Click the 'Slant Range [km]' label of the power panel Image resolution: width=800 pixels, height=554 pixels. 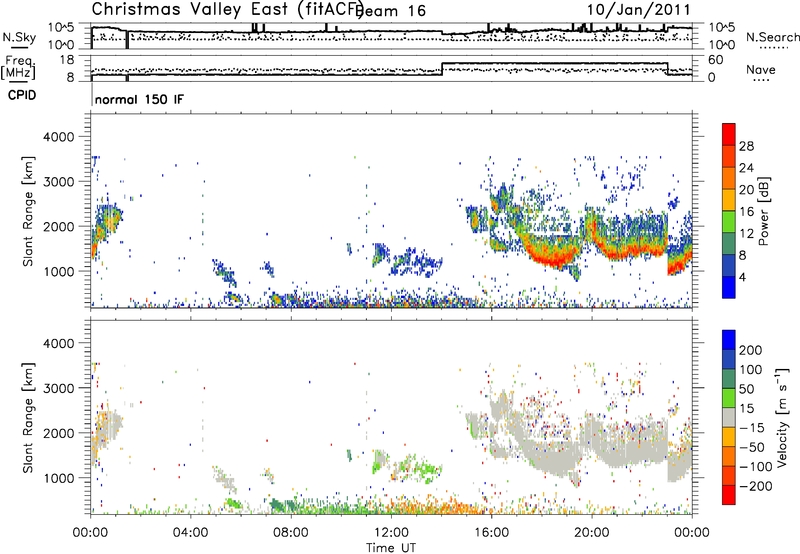[x=28, y=211]
